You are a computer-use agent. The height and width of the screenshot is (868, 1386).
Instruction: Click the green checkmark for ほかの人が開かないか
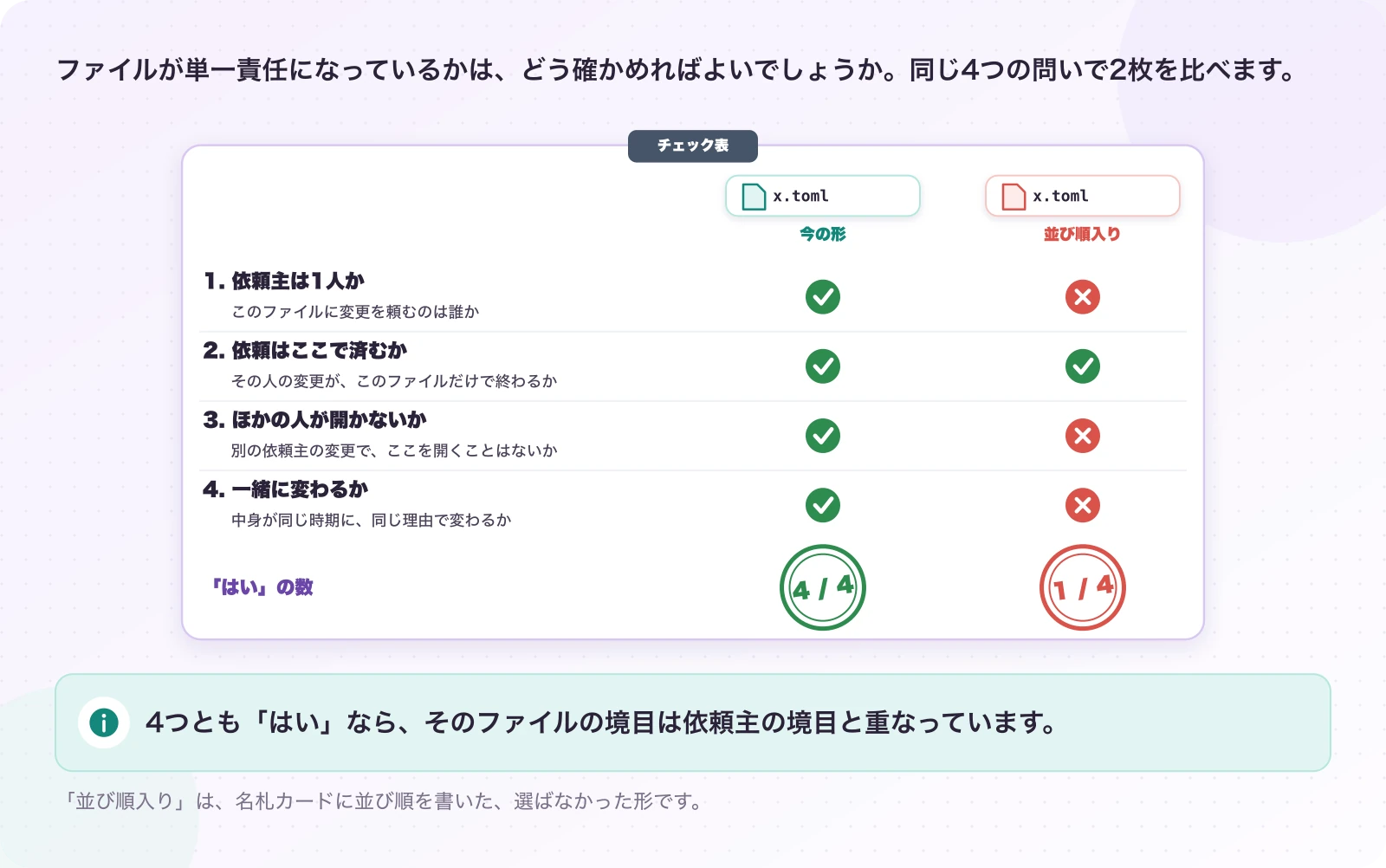pyautogui.click(x=823, y=436)
